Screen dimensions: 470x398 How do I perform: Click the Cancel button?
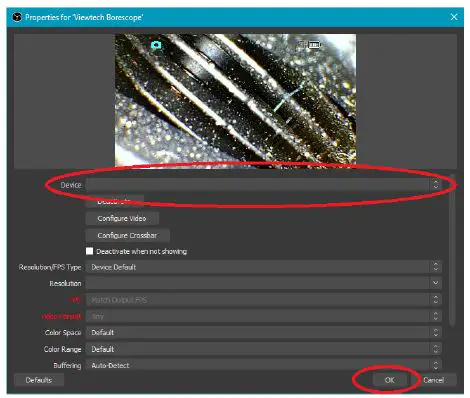(x=433, y=380)
